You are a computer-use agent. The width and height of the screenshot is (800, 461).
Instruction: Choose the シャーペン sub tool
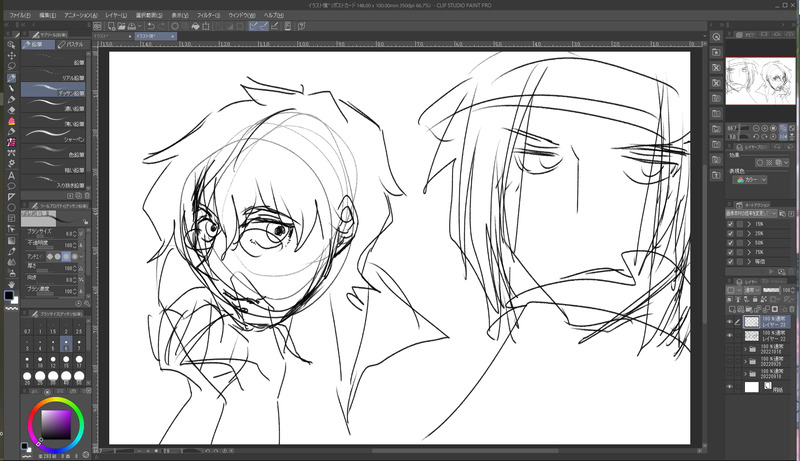point(53,137)
